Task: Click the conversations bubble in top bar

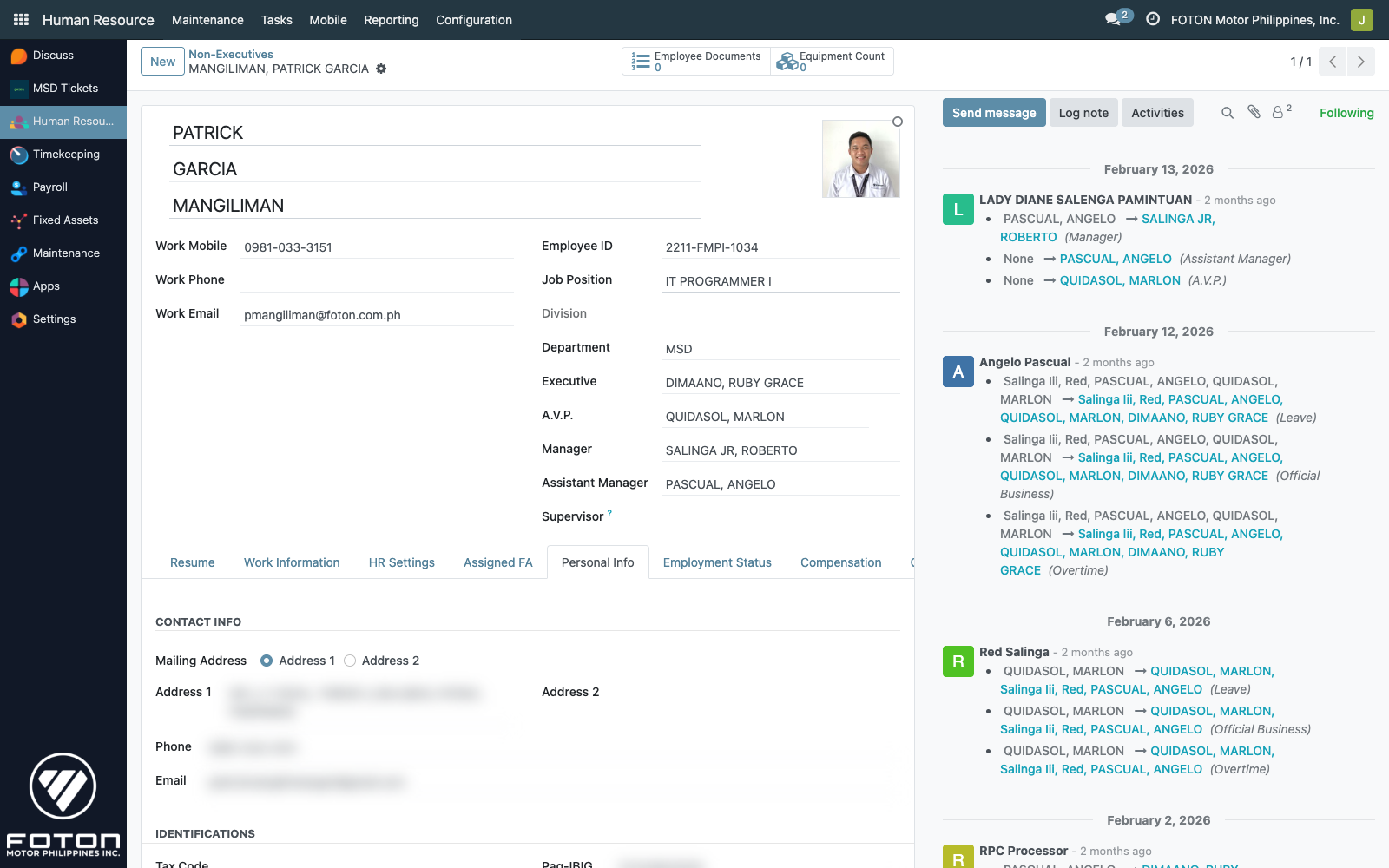Action: (x=1112, y=19)
